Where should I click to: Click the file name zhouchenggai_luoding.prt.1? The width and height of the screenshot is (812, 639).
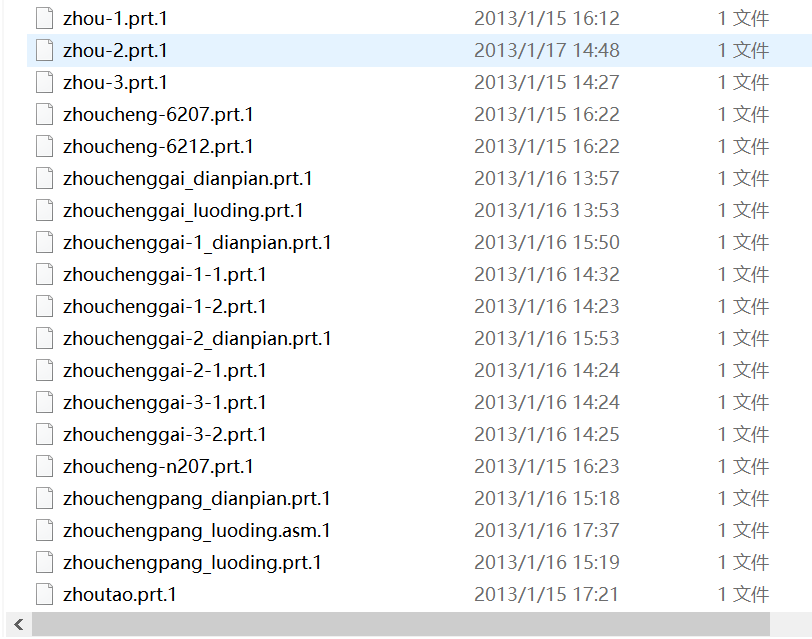pos(183,210)
